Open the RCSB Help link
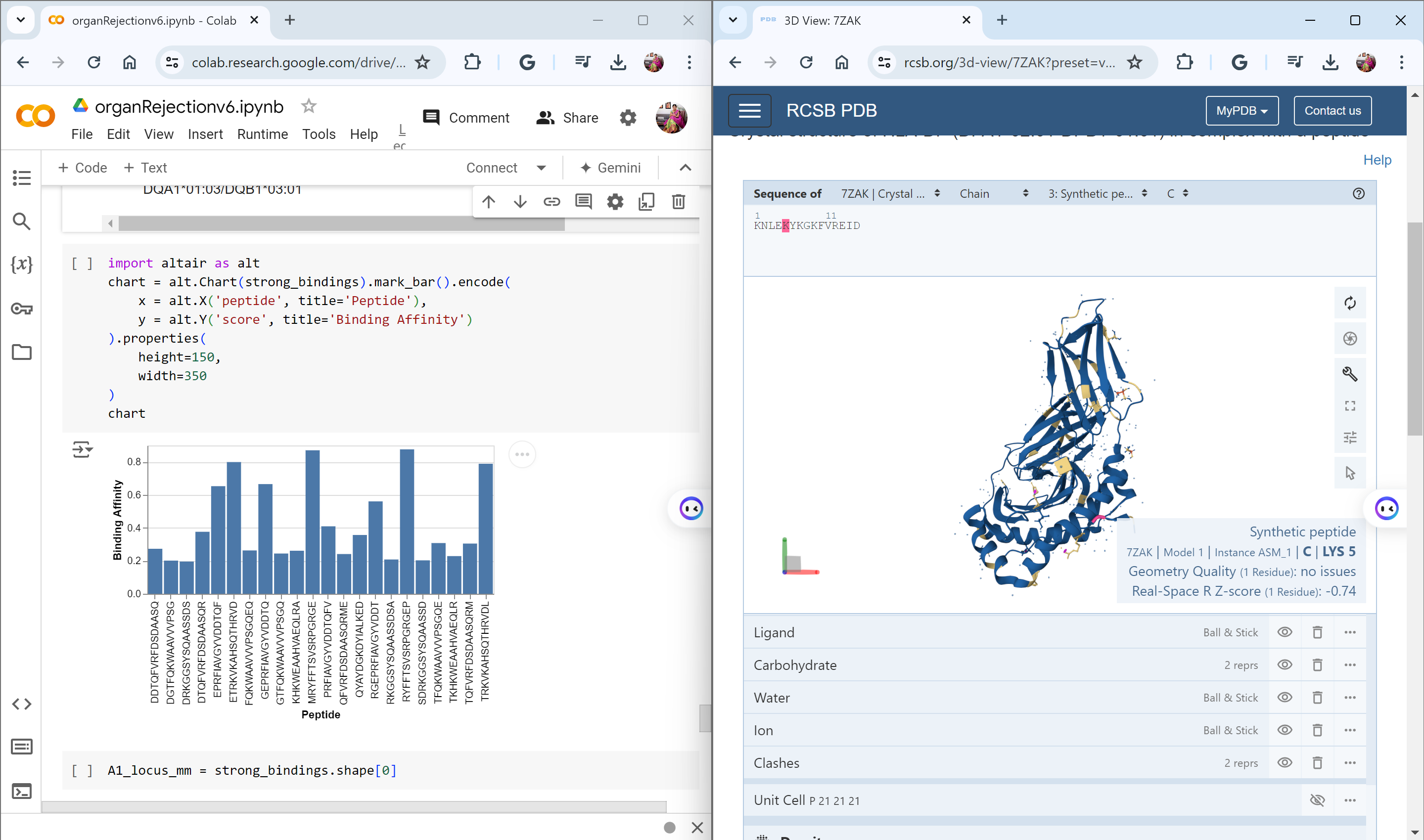Screen dimensions: 1424x840 click(1377, 160)
